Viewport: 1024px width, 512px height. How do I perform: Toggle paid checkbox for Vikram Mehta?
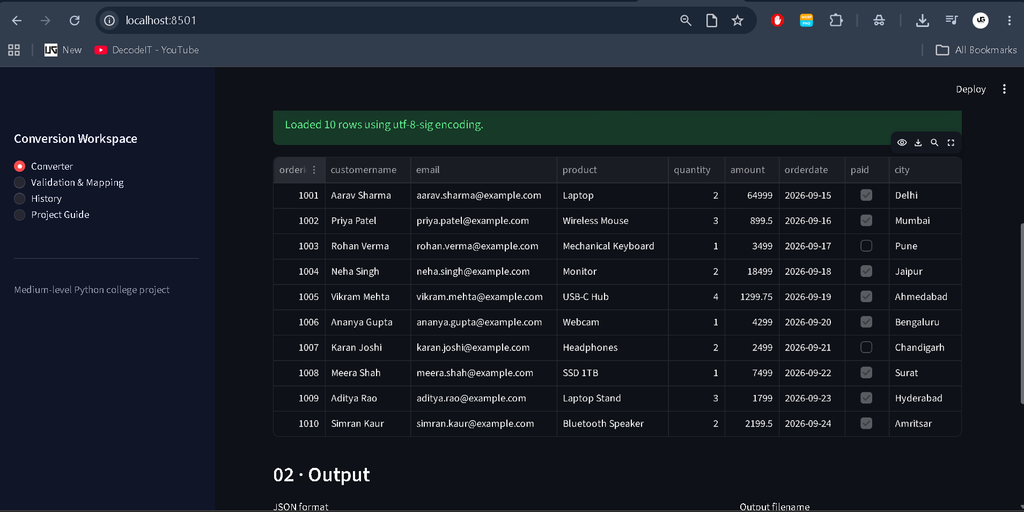(x=866, y=296)
